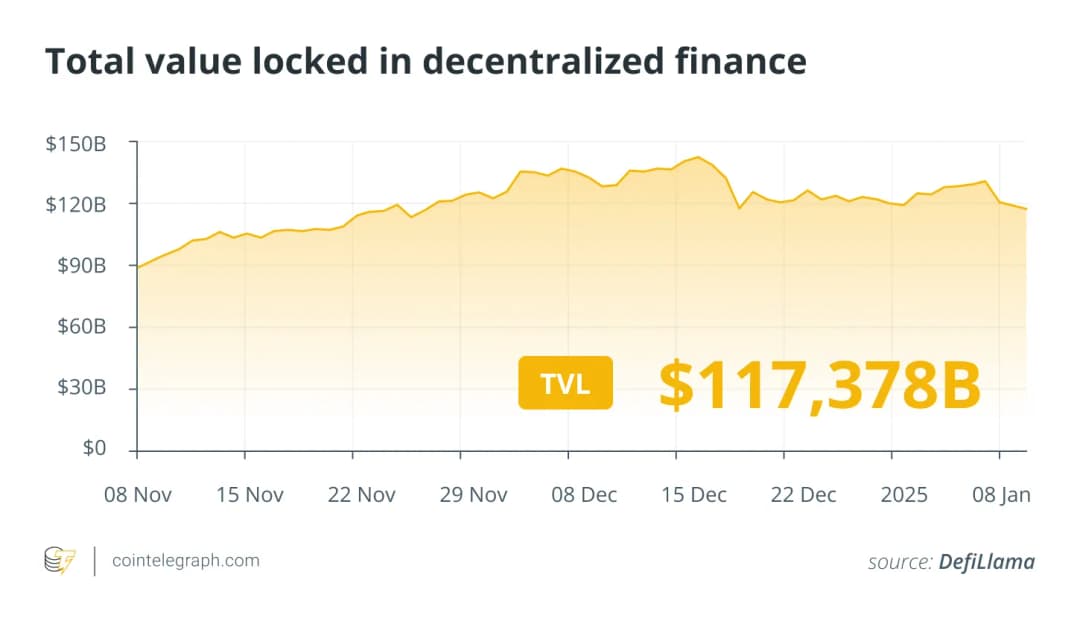Click the chart title heading

coord(425,62)
